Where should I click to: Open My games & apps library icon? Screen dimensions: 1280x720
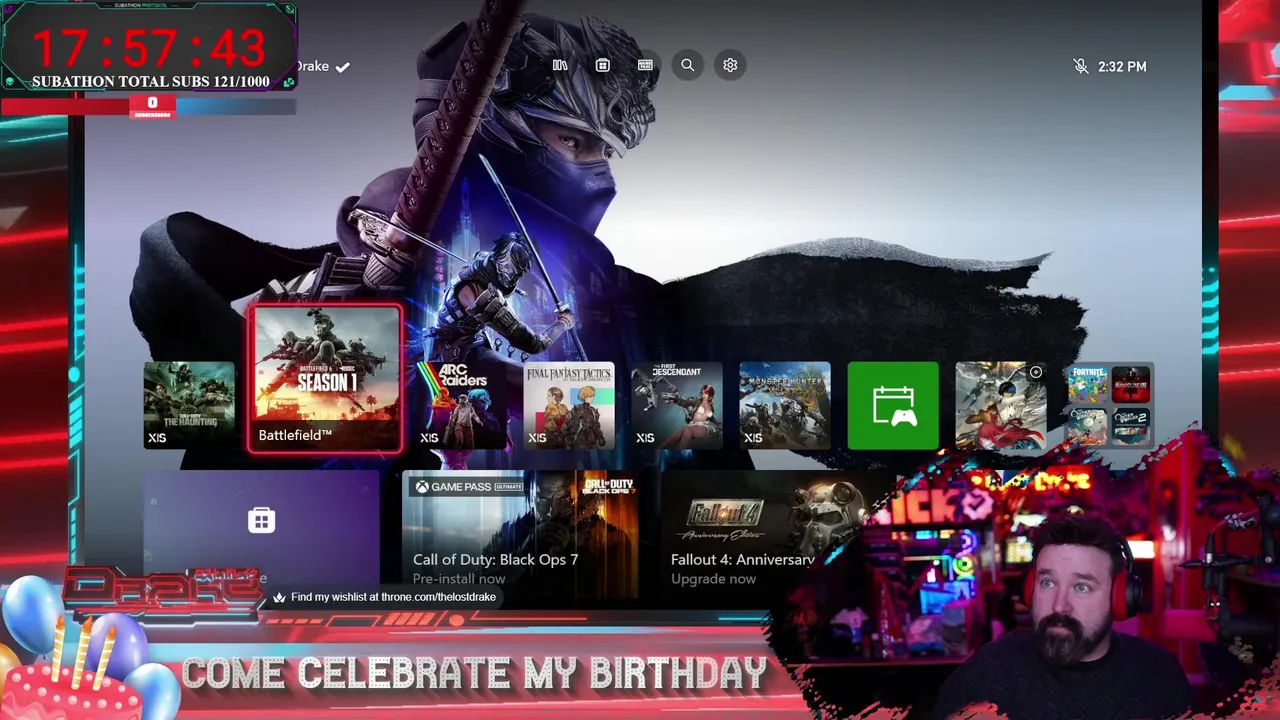(560, 65)
